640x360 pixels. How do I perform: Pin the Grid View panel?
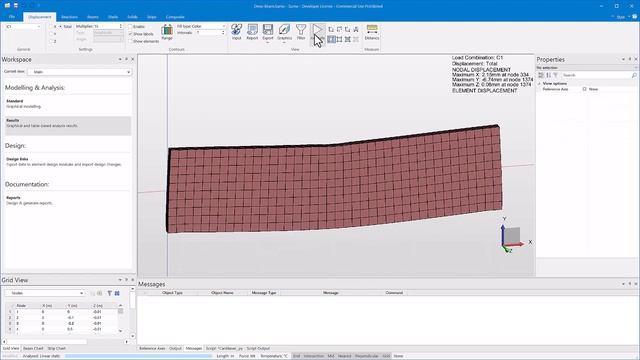[127, 280]
